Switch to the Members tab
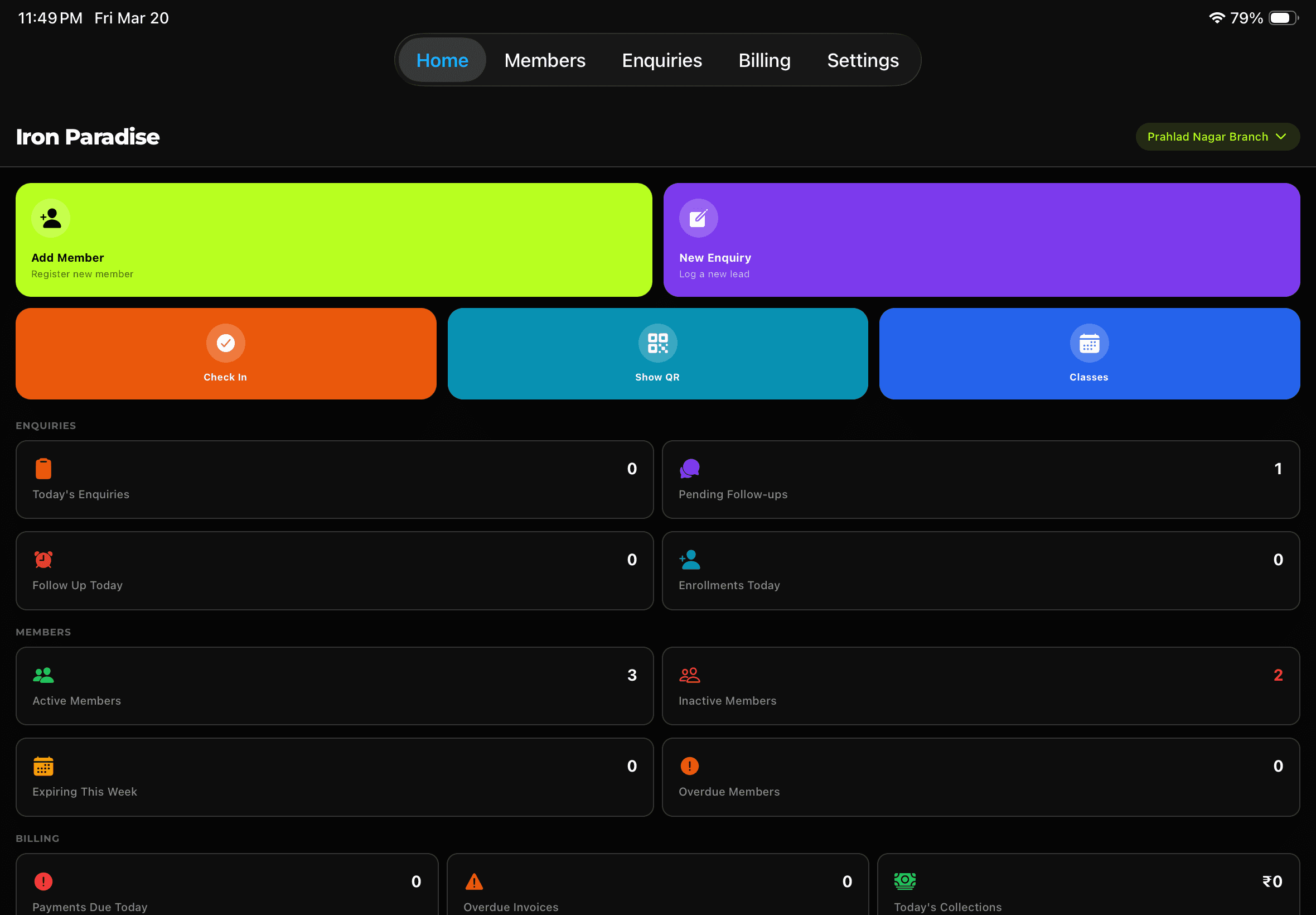Viewport: 1316px width, 915px height. point(544,60)
